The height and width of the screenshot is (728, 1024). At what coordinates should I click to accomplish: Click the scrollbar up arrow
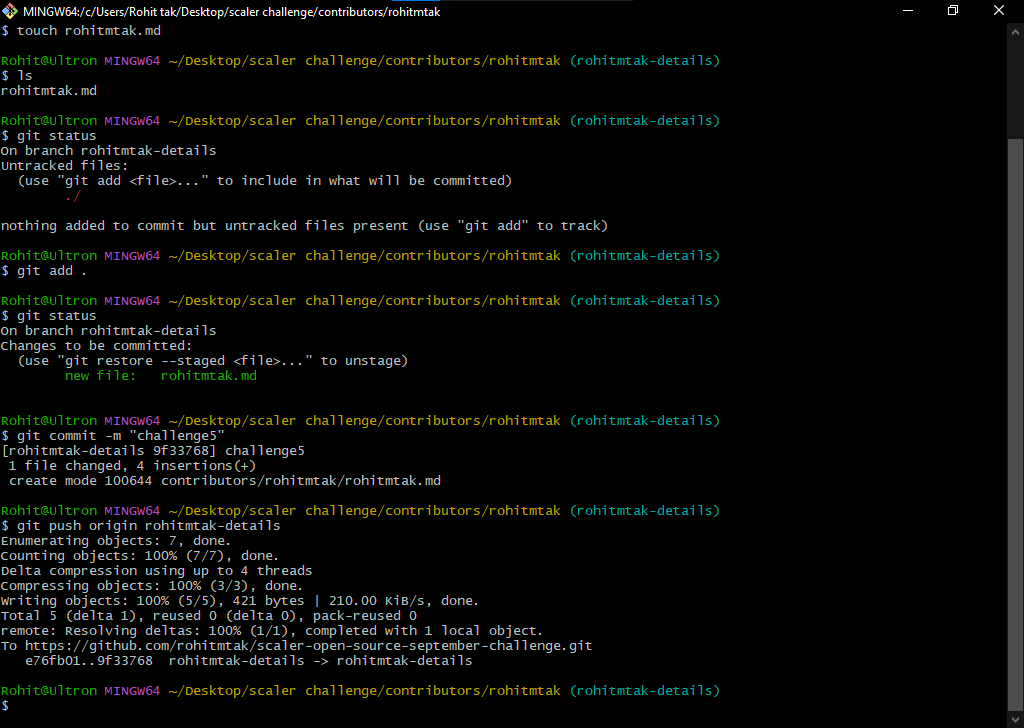(1014, 30)
